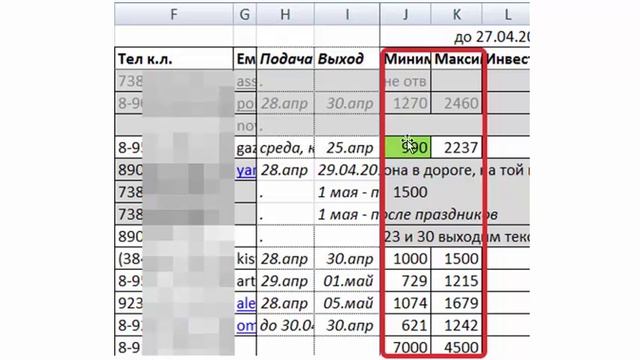Viewport: 640px width, 360px height.
Task: Open the 'ale' email link
Action: click(246, 303)
